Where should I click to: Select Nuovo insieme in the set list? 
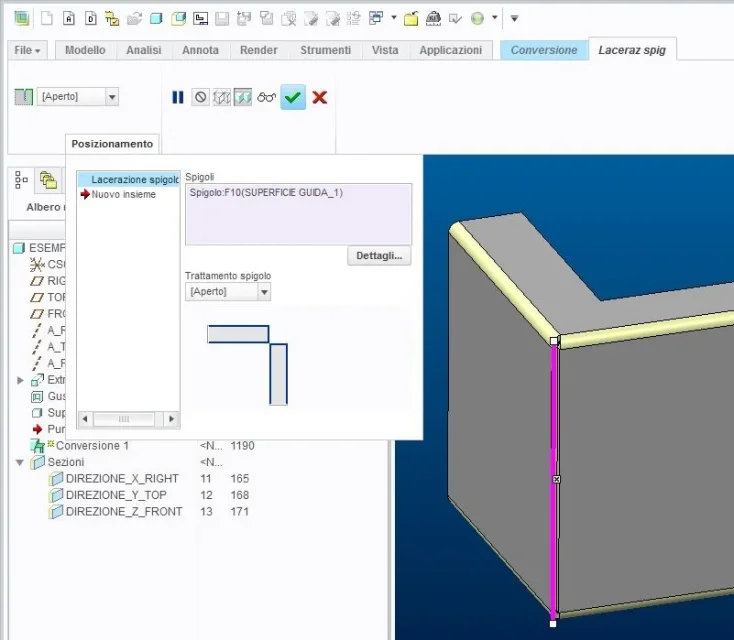click(124, 194)
